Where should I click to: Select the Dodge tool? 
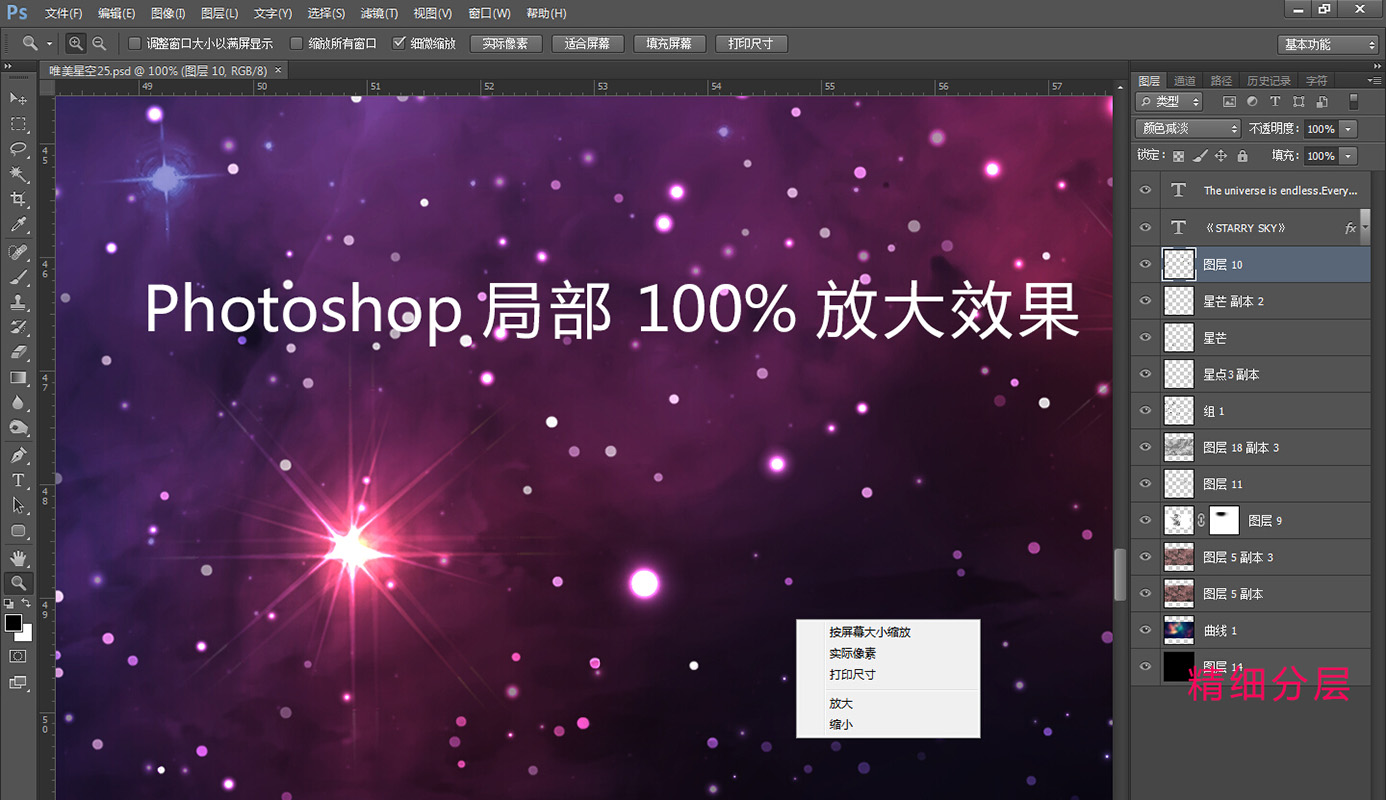18,428
